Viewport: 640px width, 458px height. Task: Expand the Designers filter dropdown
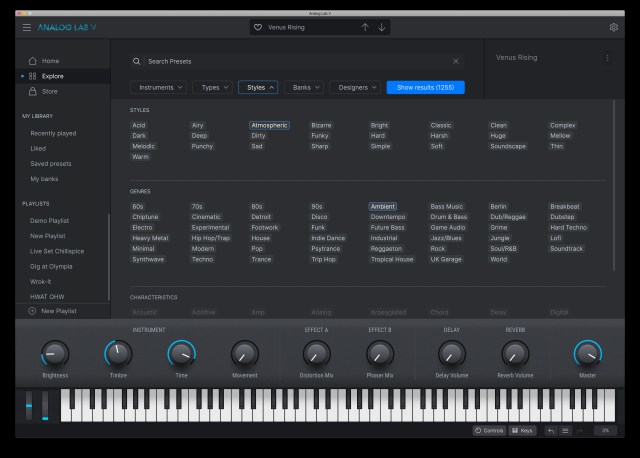click(x=355, y=87)
